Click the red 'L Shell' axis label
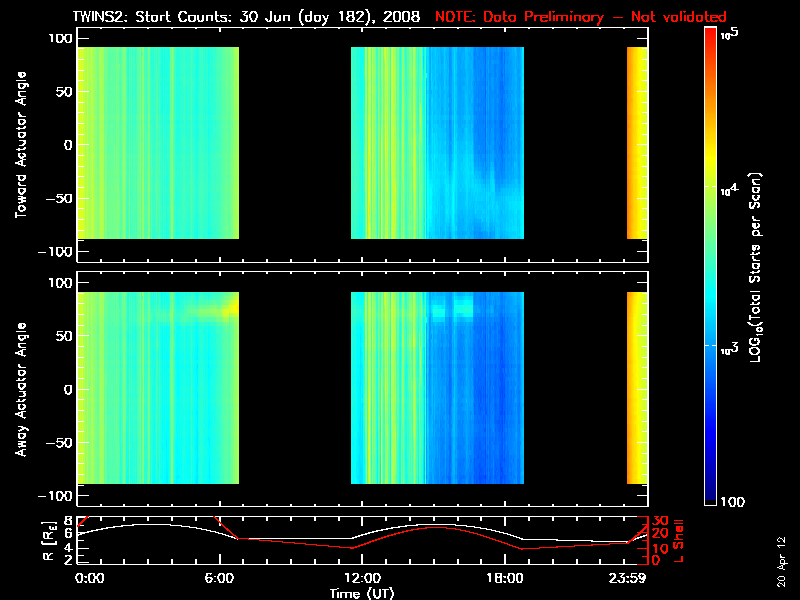 point(679,541)
